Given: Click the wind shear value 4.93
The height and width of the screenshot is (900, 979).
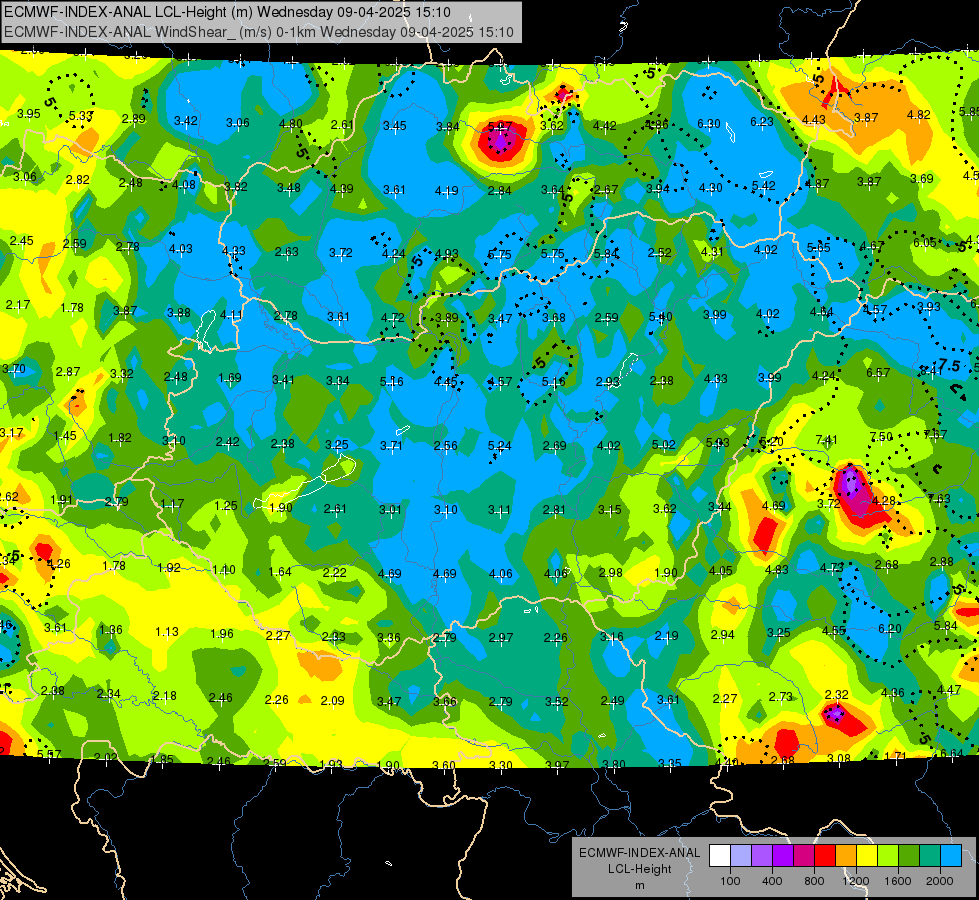Looking at the screenshot, I should click(x=446, y=254).
